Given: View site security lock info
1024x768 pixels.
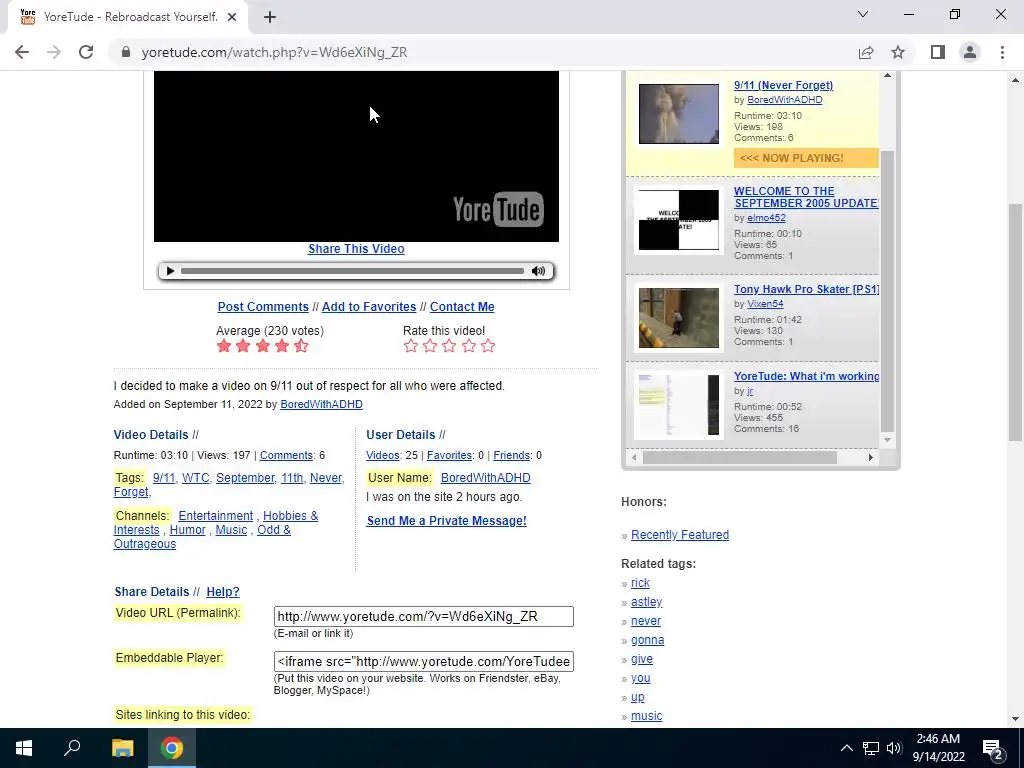Looking at the screenshot, I should [x=126, y=52].
